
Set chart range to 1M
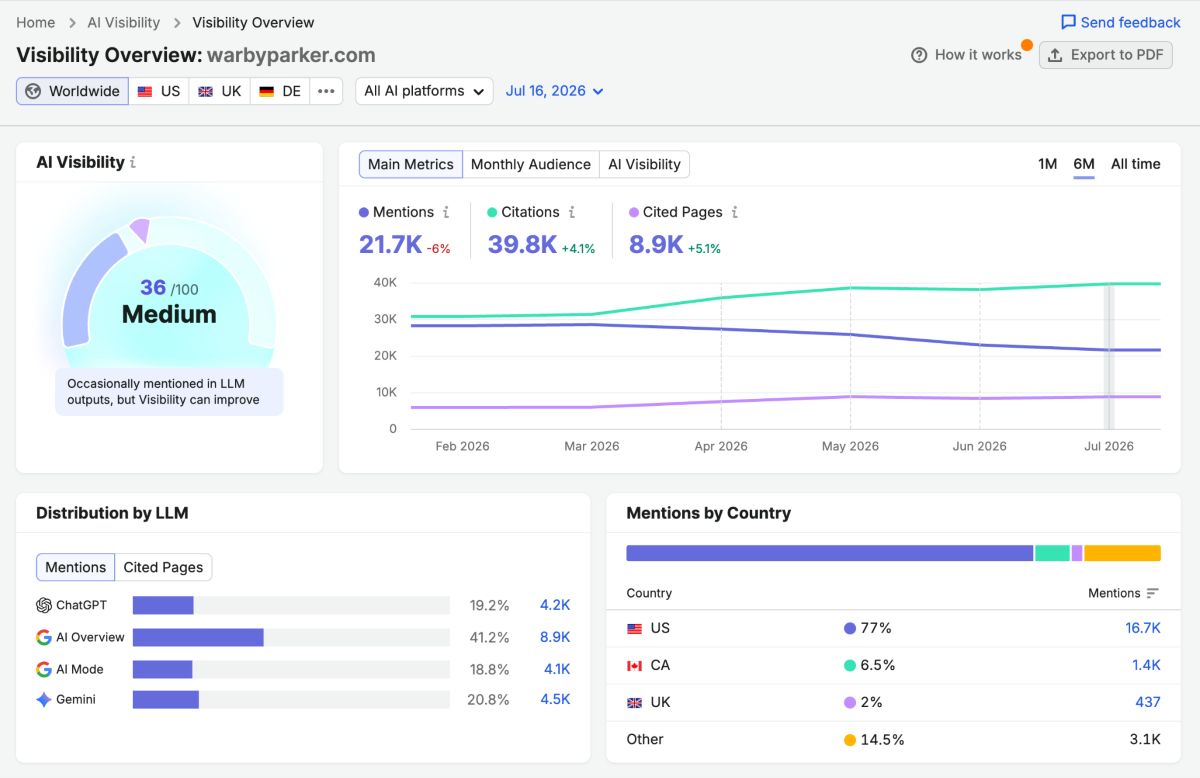[1047, 164]
